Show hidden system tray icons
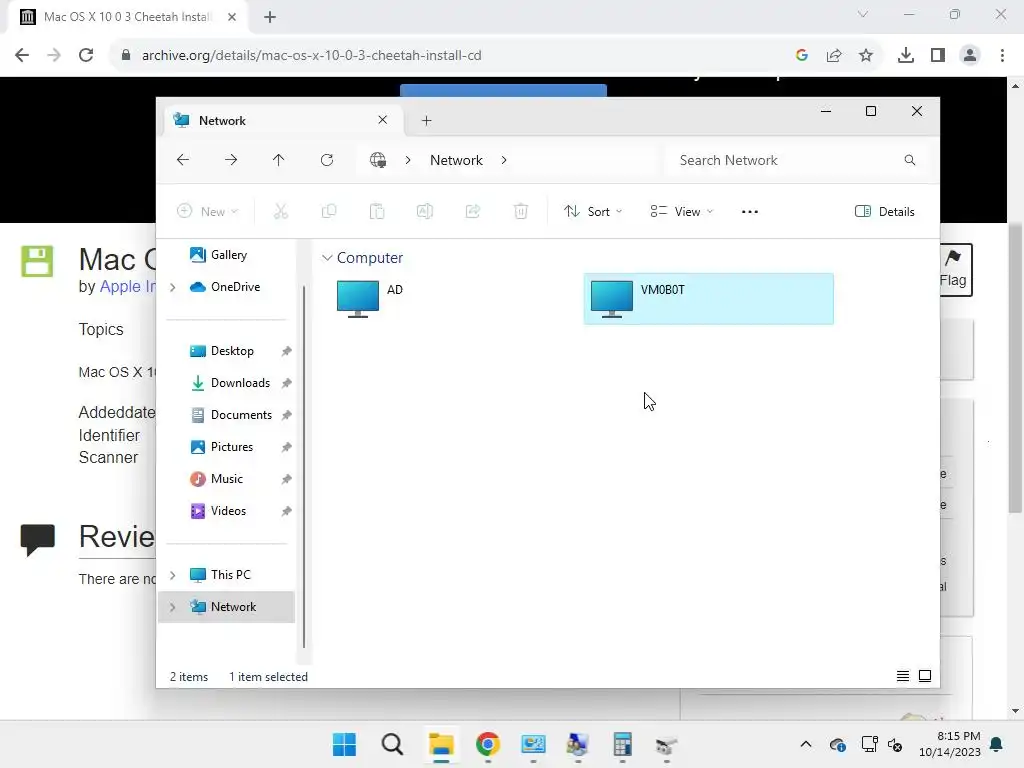The width and height of the screenshot is (1024, 768). point(806,744)
